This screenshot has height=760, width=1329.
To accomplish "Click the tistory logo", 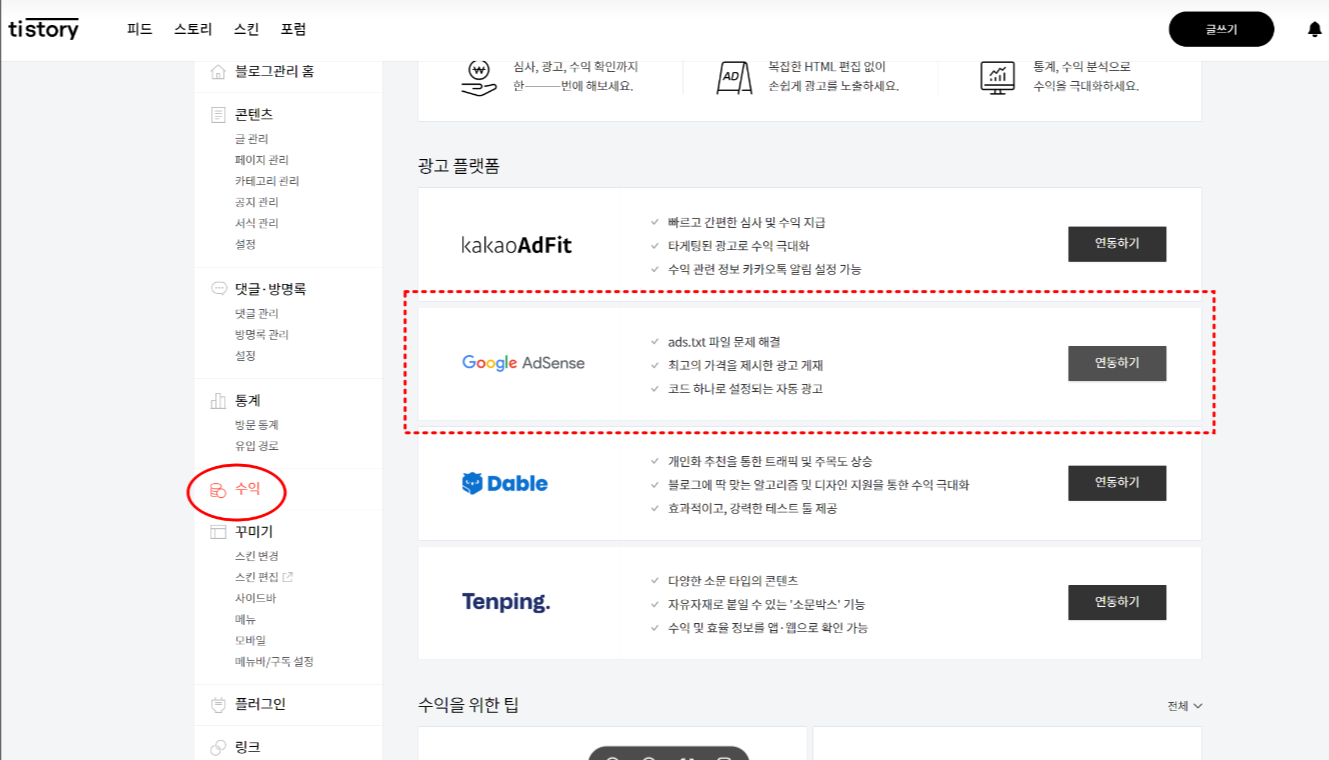I will pyautogui.click(x=44, y=29).
